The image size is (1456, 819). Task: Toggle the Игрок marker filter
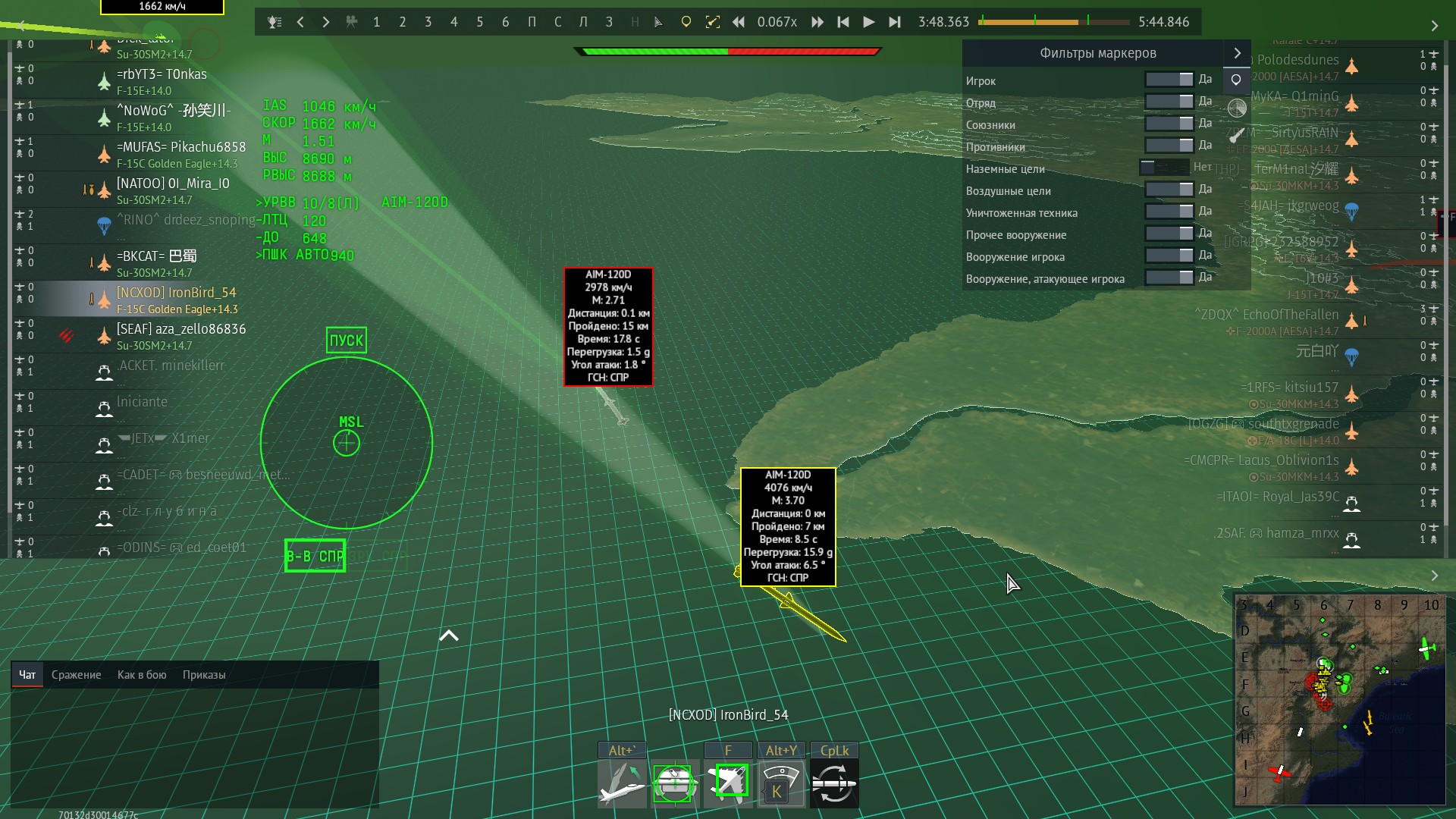click(1169, 80)
